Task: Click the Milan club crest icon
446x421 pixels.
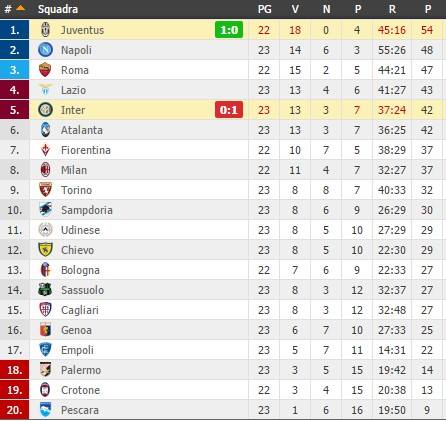Action: click(x=45, y=170)
